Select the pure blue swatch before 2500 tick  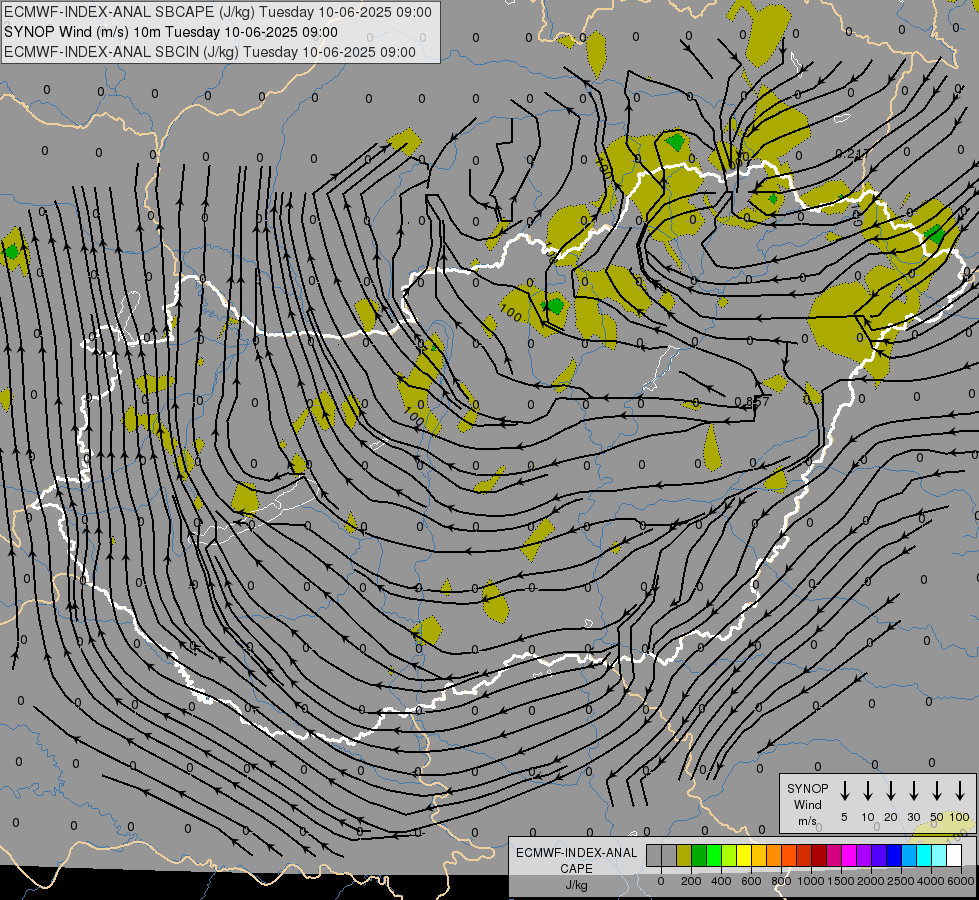click(x=894, y=855)
